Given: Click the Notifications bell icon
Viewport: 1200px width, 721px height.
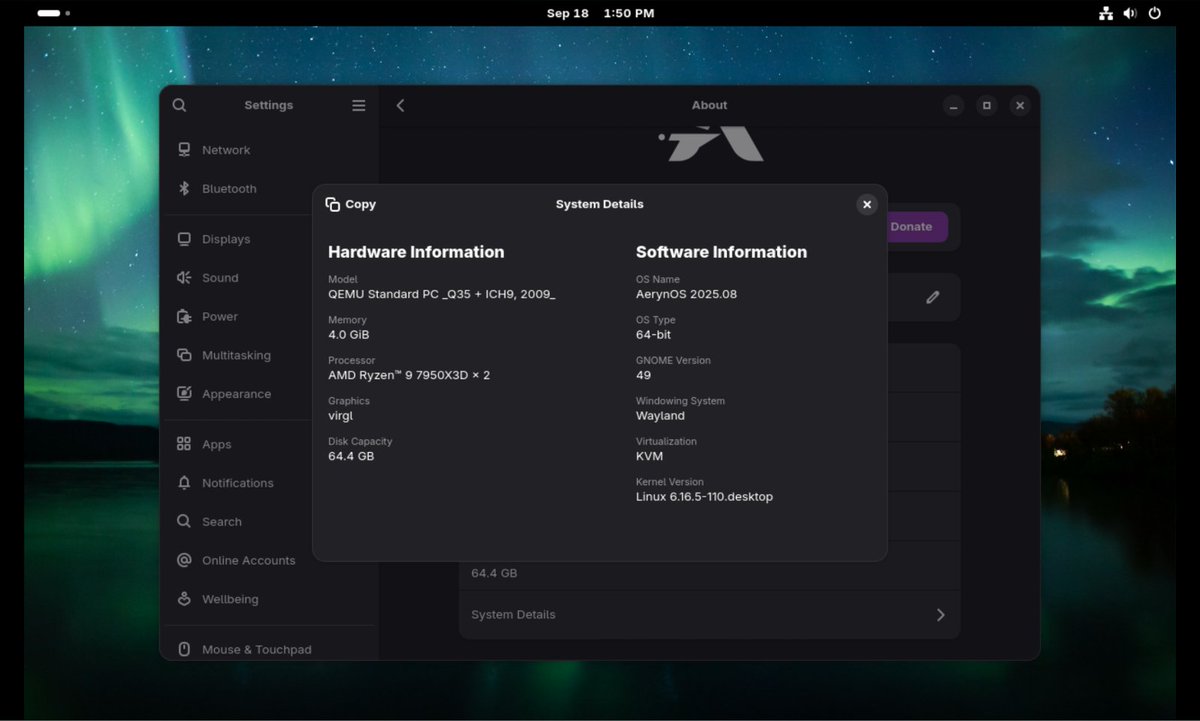Looking at the screenshot, I should tap(184, 483).
